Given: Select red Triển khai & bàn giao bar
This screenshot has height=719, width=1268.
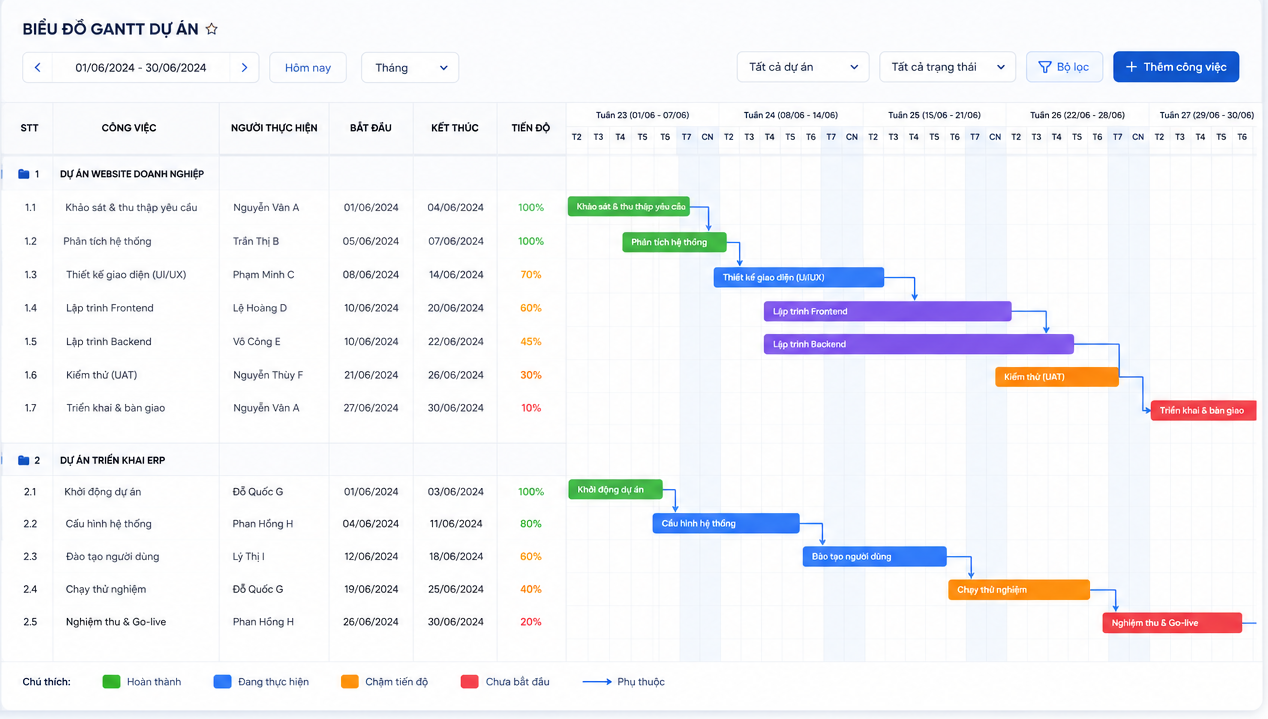Looking at the screenshot, I should click(1203, 410).
